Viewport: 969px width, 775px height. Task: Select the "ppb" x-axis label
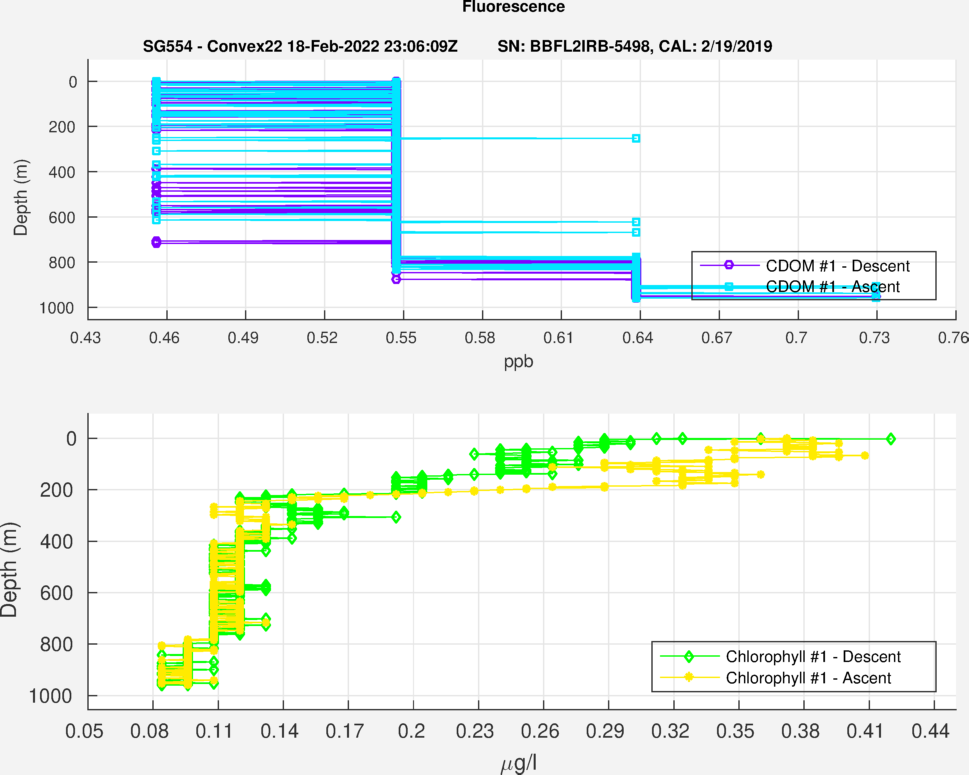point(519,362)
